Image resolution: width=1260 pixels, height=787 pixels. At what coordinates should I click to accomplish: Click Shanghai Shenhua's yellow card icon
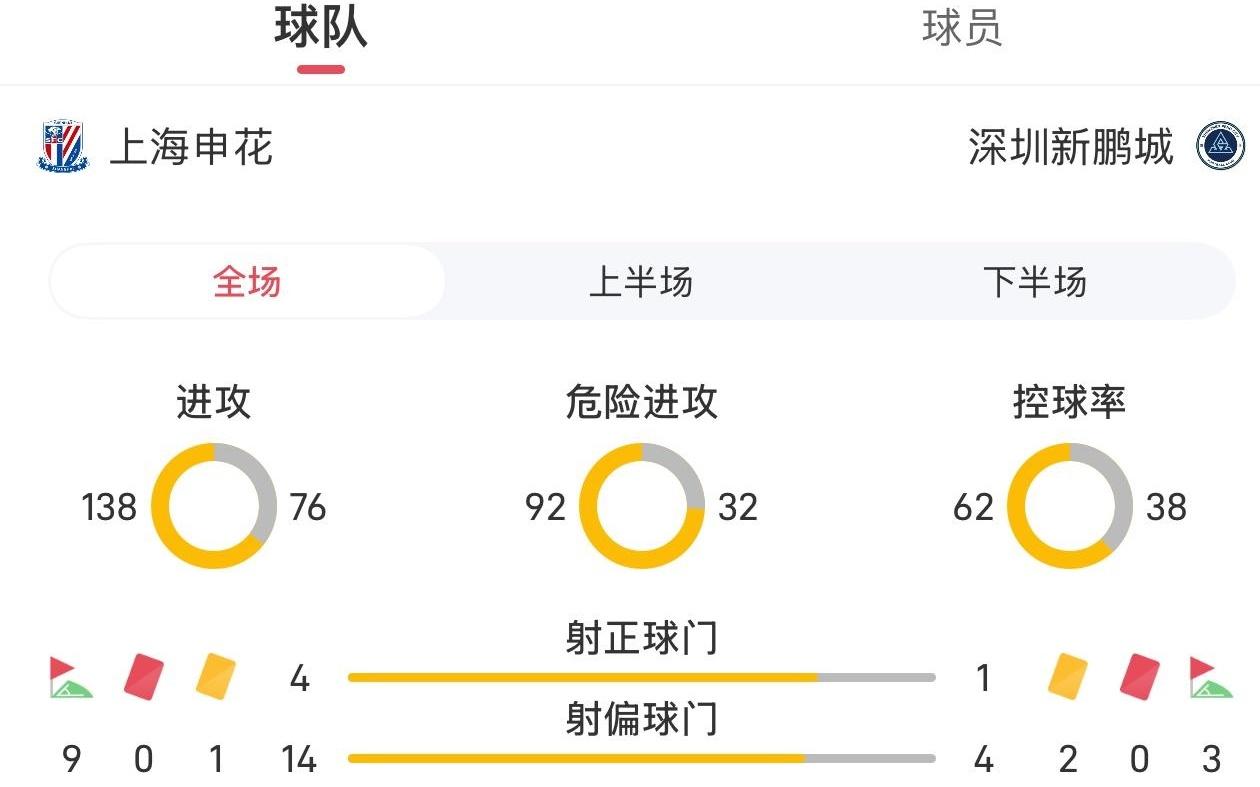[x=214, y=674]
